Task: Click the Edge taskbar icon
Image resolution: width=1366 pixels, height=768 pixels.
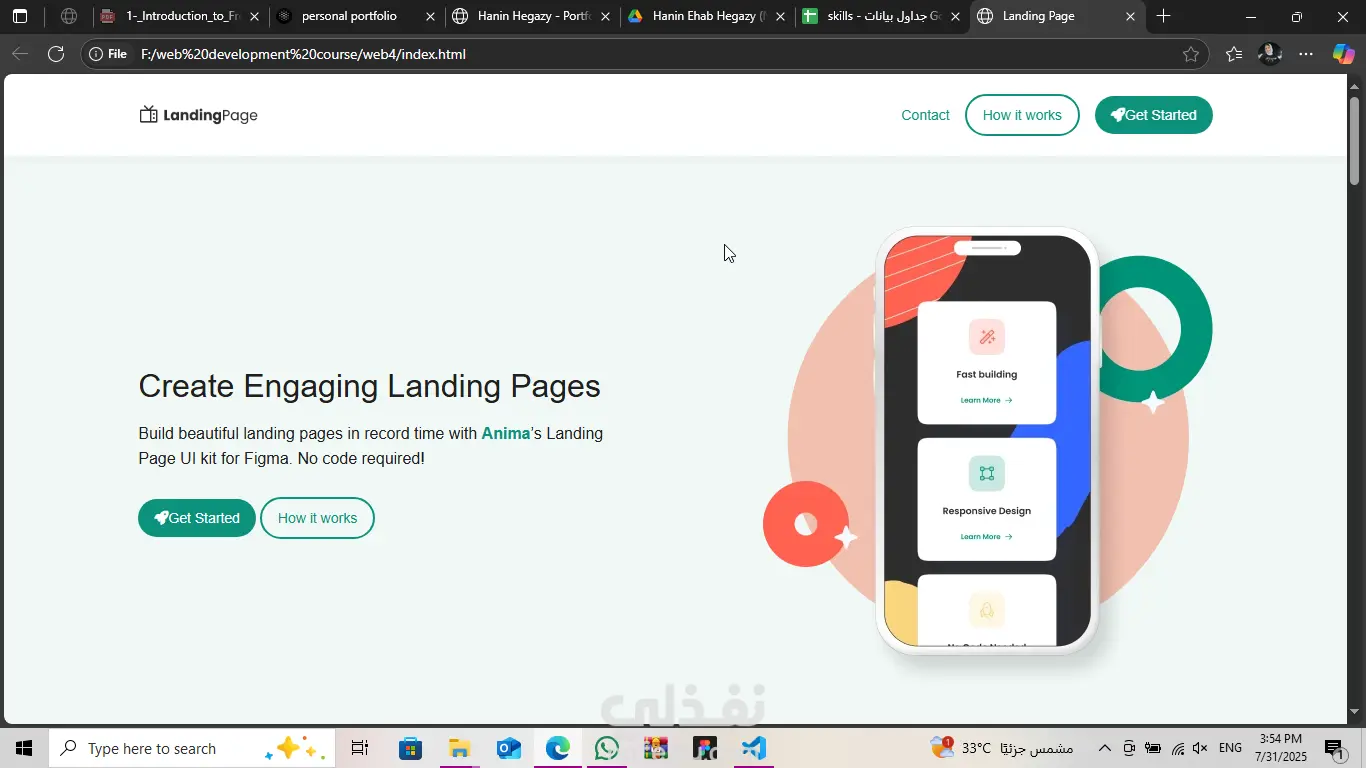Action: click(557, 748)
